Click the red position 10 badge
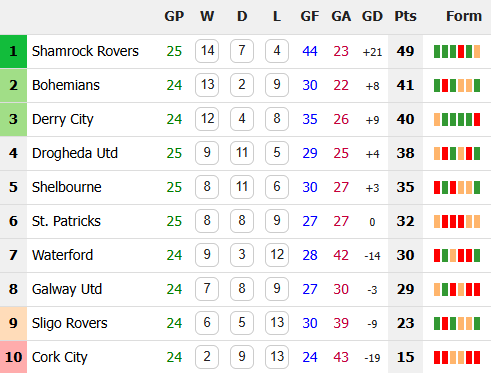This screenshot has height=373, width=491. click(13, 357)
